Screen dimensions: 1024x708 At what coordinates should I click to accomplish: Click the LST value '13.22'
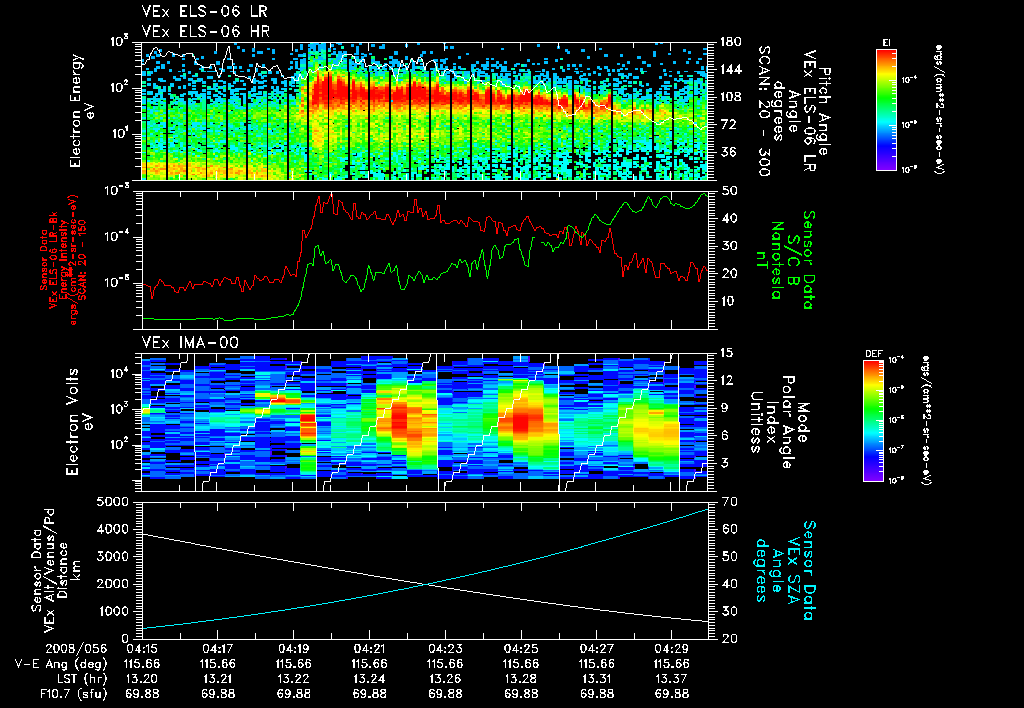coord(293,679)
